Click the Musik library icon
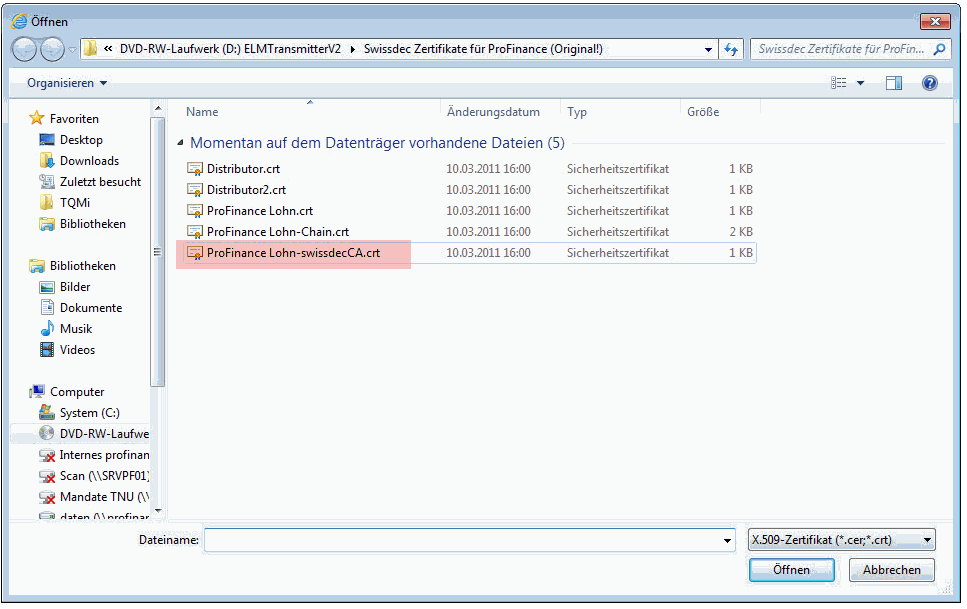The height and width of the screenshot is (609, 967). coord(46,329)
